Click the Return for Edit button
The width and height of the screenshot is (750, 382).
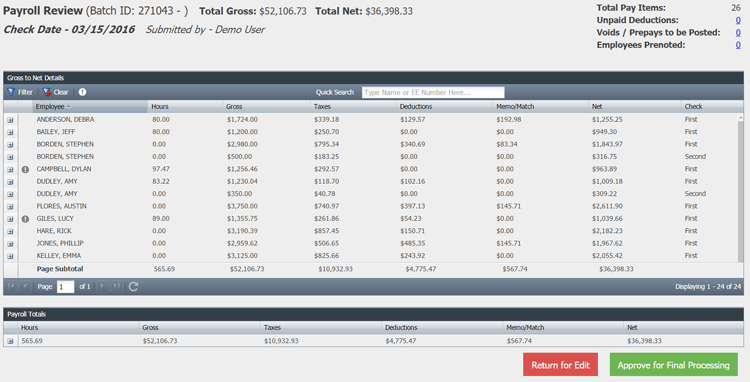tap(561, 365)
